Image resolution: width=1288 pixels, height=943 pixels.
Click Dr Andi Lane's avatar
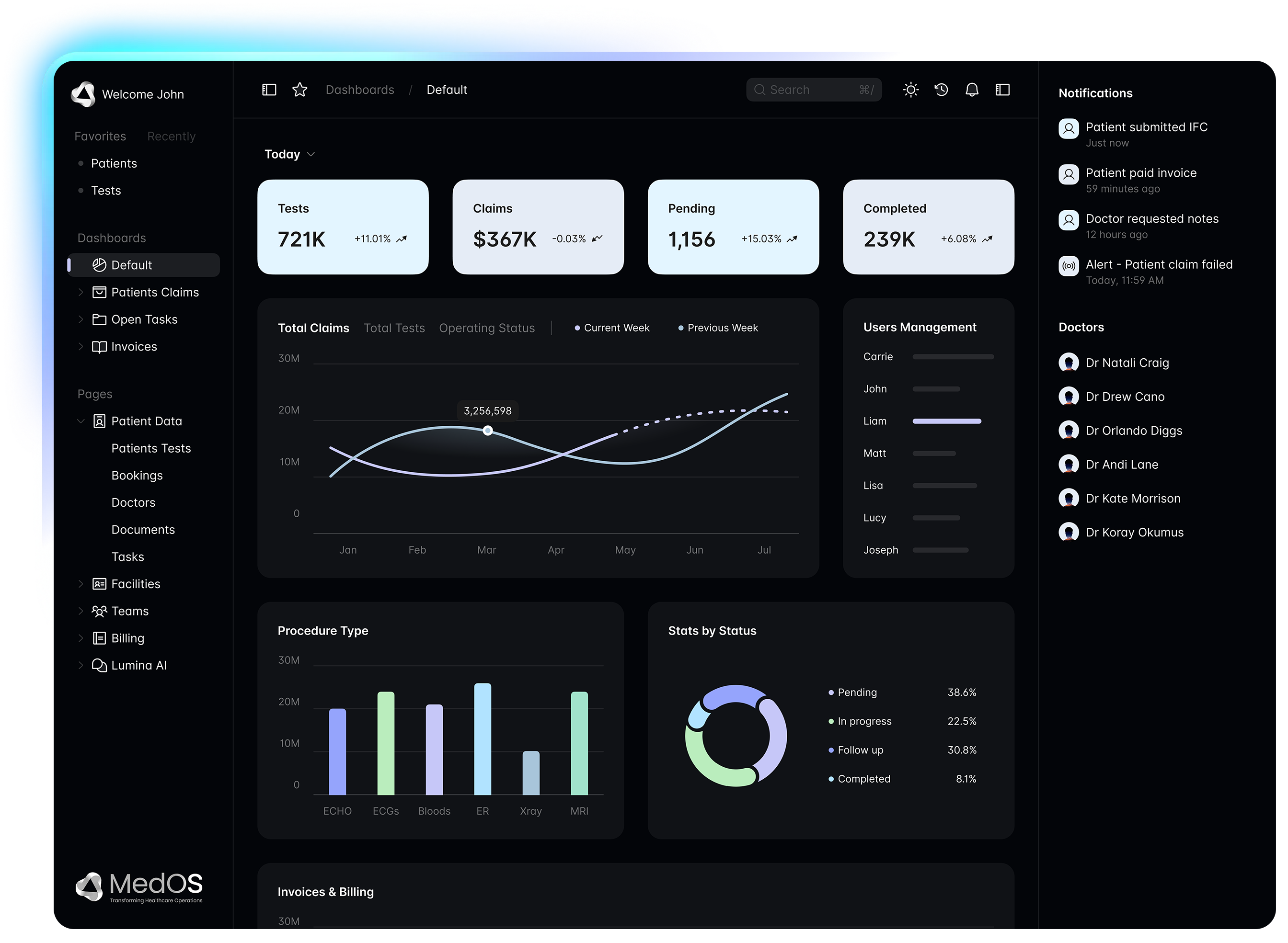(x=1068, y=465)
